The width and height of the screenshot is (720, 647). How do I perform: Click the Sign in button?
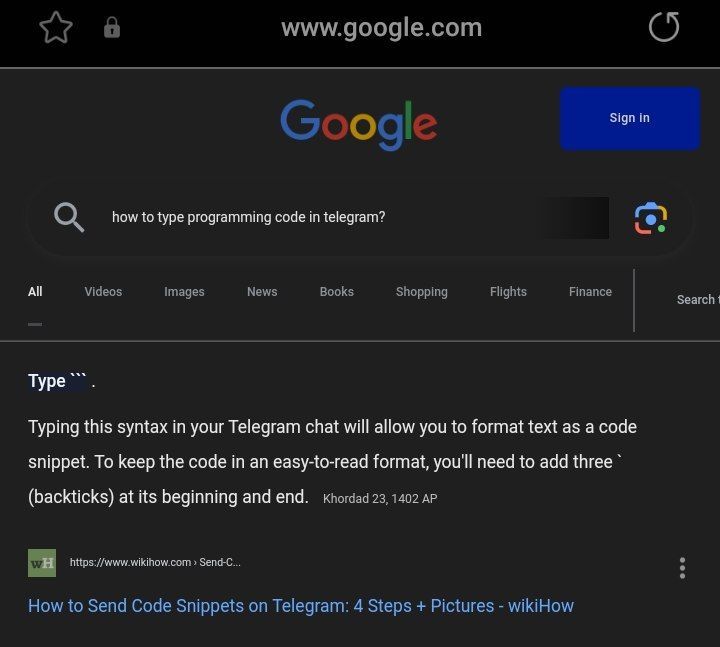630,118
